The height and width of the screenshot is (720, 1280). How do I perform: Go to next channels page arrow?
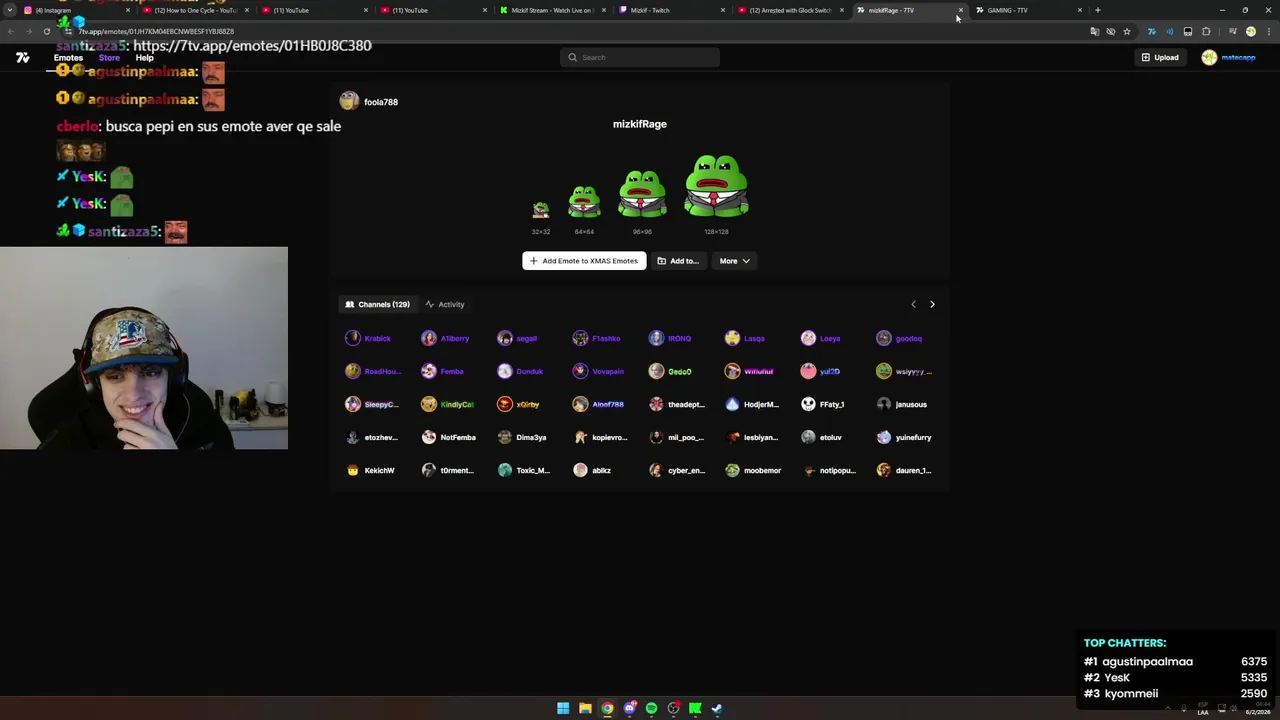coord(932,304)
